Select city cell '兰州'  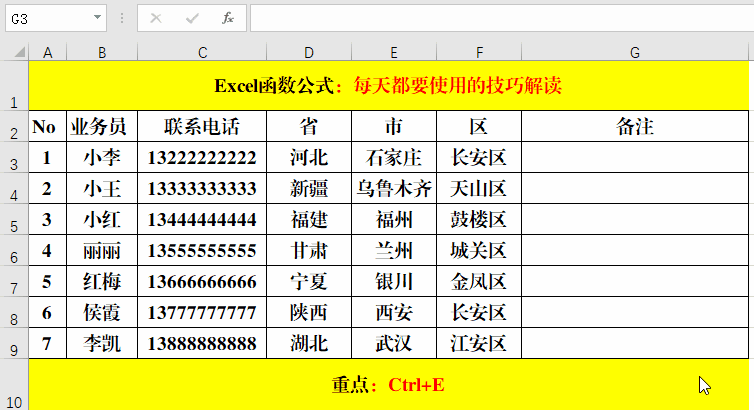click(394, 250)
